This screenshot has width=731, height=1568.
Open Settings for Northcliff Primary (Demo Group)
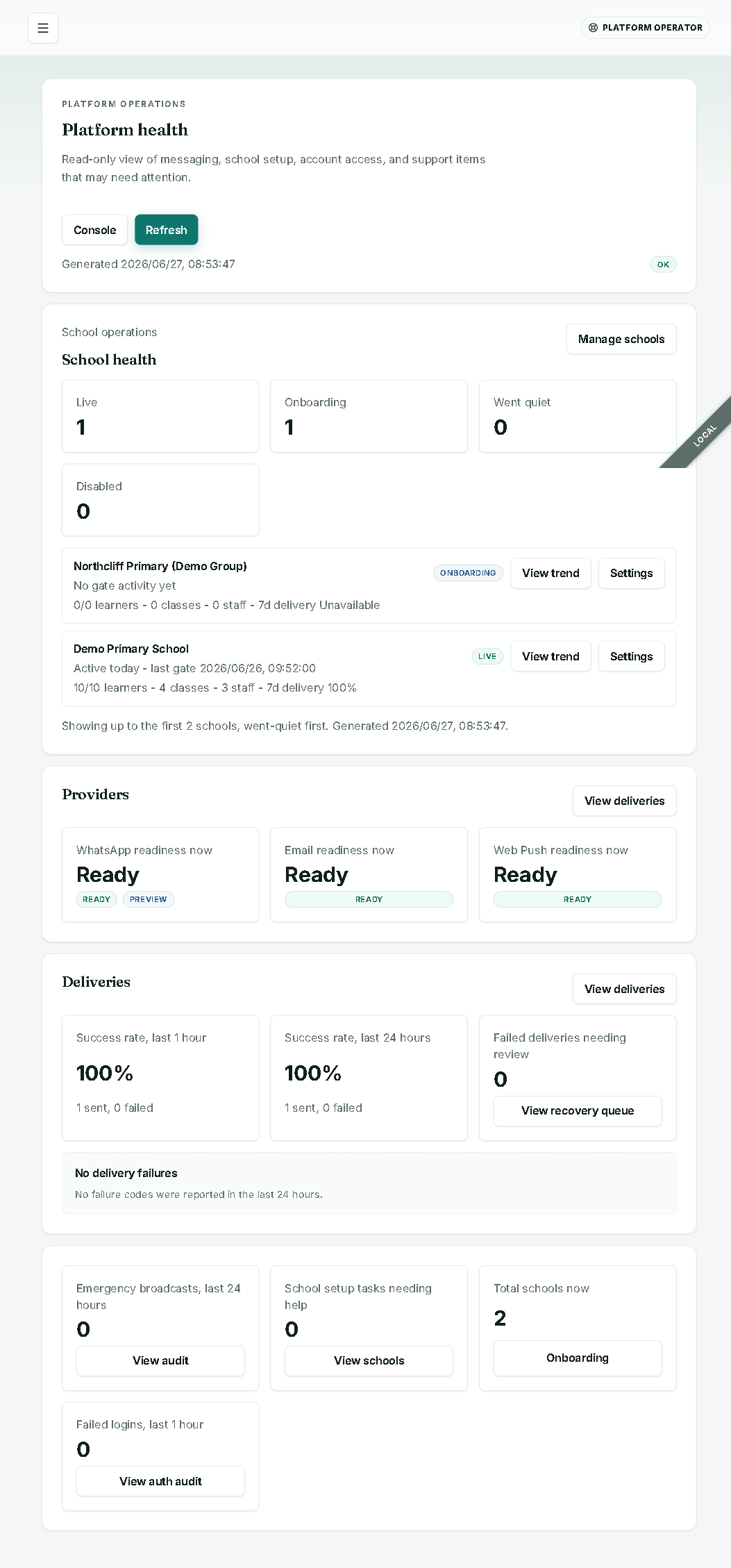(631, 573)
